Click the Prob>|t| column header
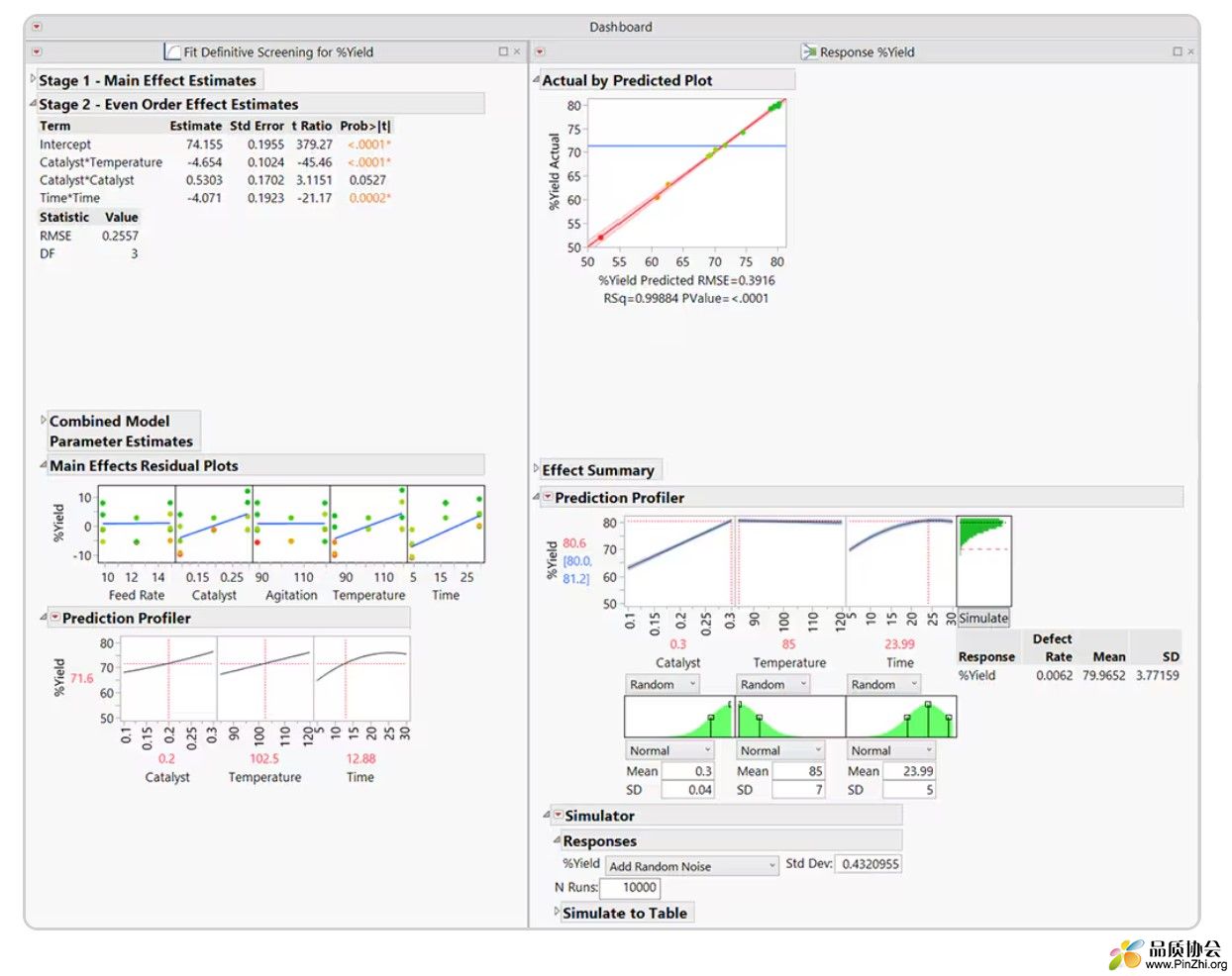 click(x=365, y=126)
